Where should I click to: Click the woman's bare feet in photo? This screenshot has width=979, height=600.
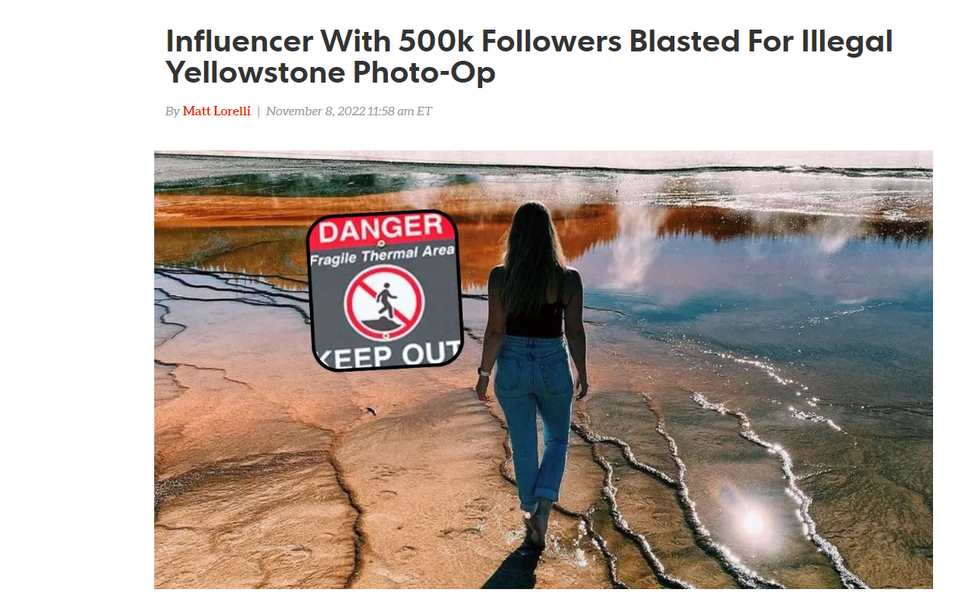536,528
